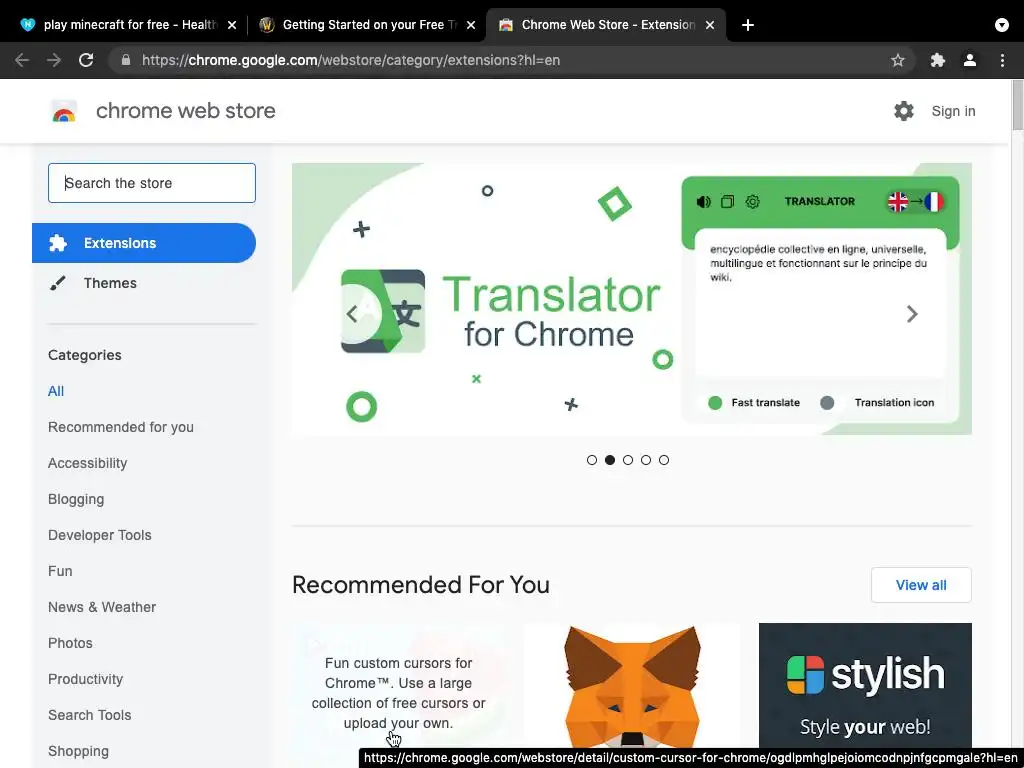Click the Search the store field
The image size is (1024, 768).
click(x=152, y=183)
